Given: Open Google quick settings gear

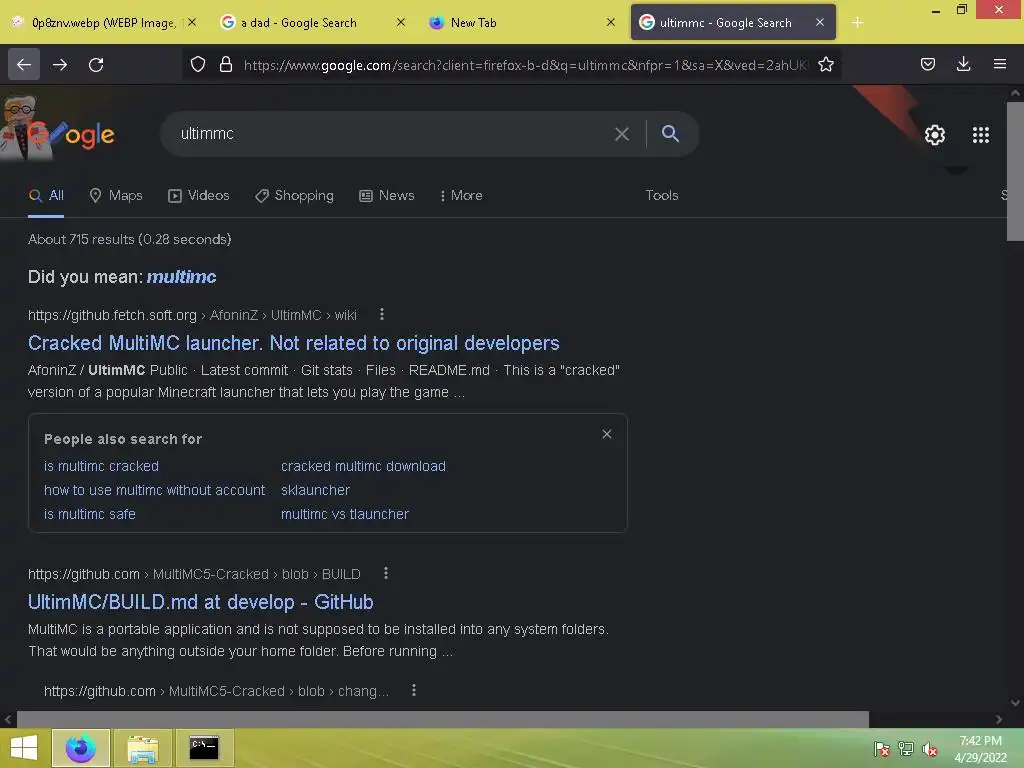Looking at the screenshot, I should point(935,135).
